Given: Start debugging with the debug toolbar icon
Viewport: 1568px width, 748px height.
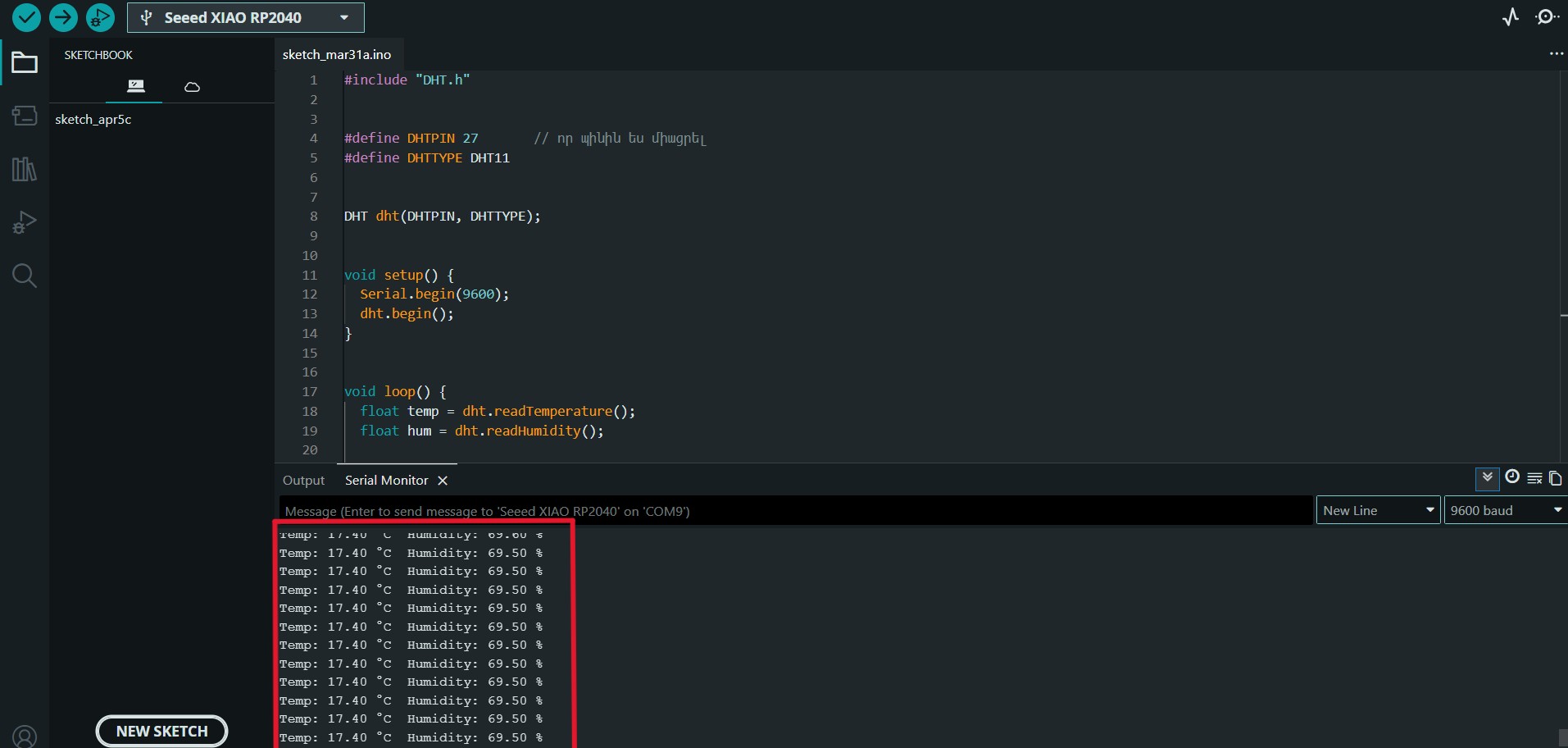Looking at the screenshot, I should (100, 17).
